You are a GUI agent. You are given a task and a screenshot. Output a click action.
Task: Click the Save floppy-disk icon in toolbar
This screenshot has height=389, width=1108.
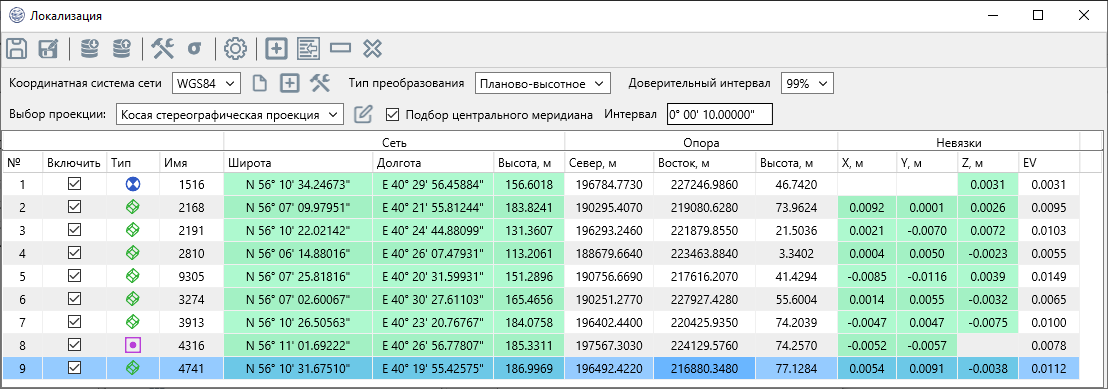pos(16,49)
